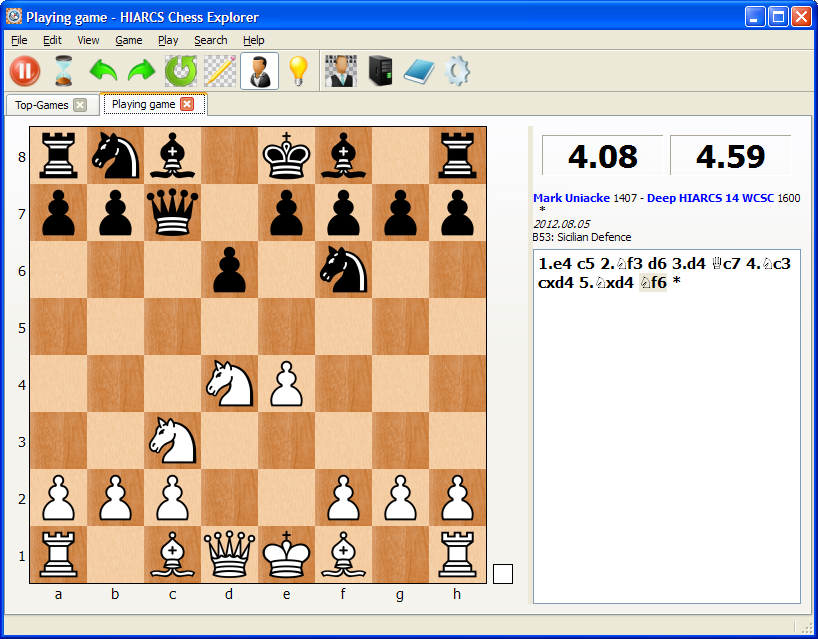This screenshot has width=818, height=639.
Task: Open the black computer tower icon
Action: tap(380, 71)
